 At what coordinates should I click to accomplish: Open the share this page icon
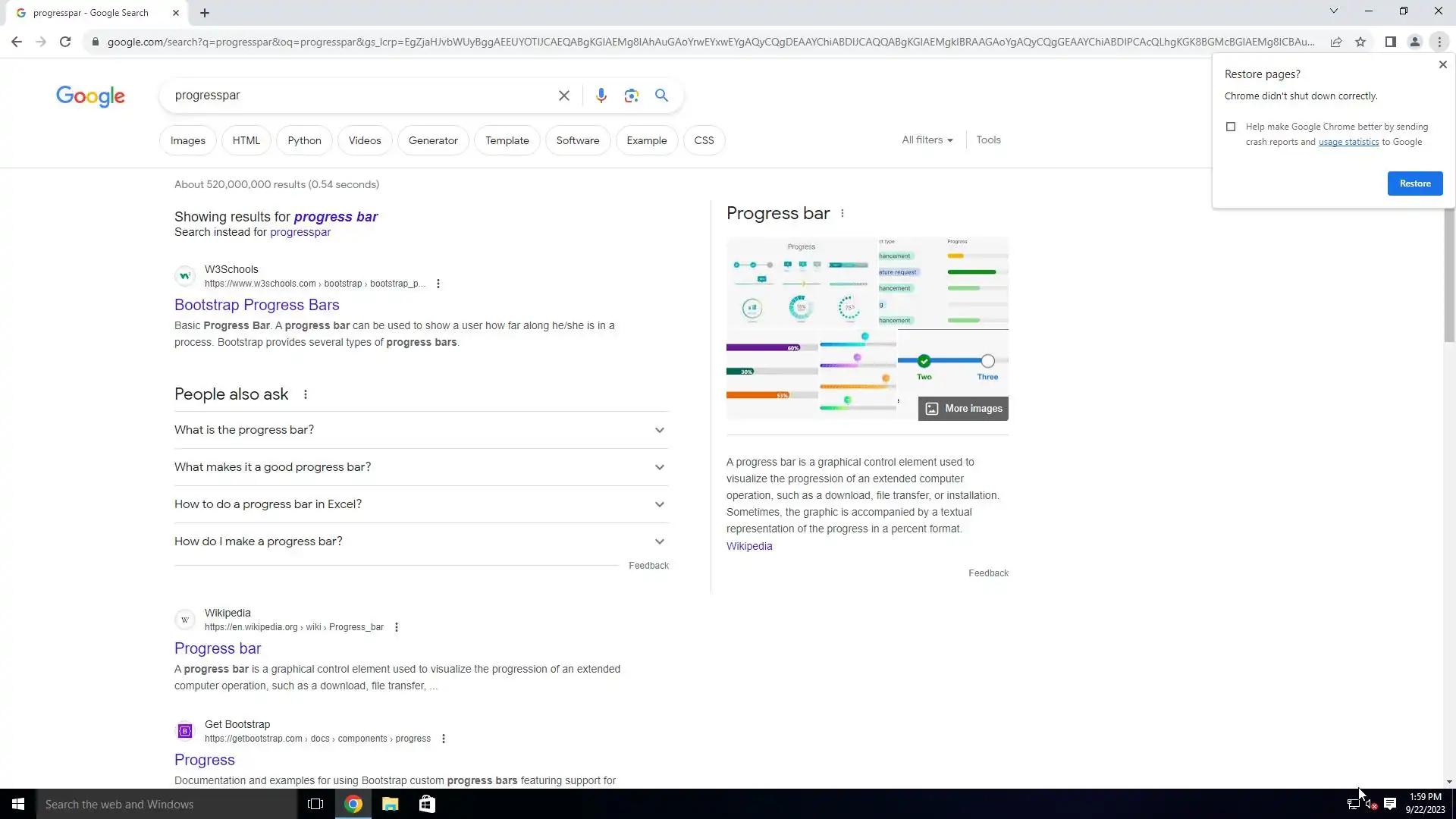(x=1336, y=42)
